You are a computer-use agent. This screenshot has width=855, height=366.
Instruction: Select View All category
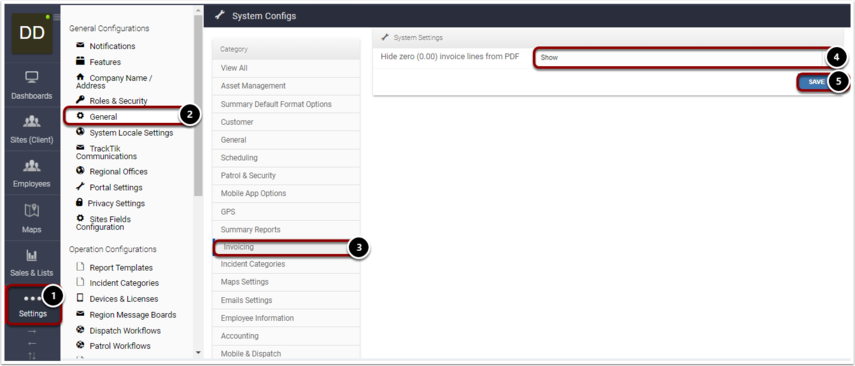tap(286, 68)
